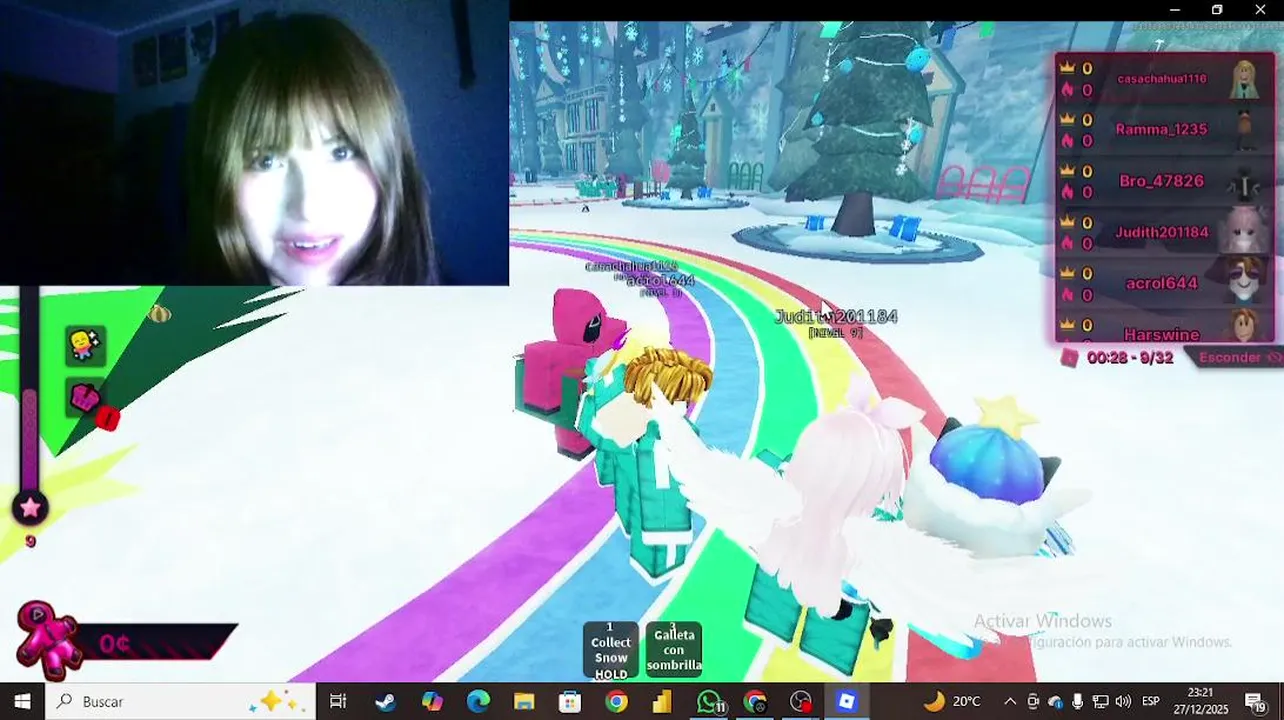Click the pink star level badge
Viewport: 1284px width, 720px height.
[x=30, y=508]
